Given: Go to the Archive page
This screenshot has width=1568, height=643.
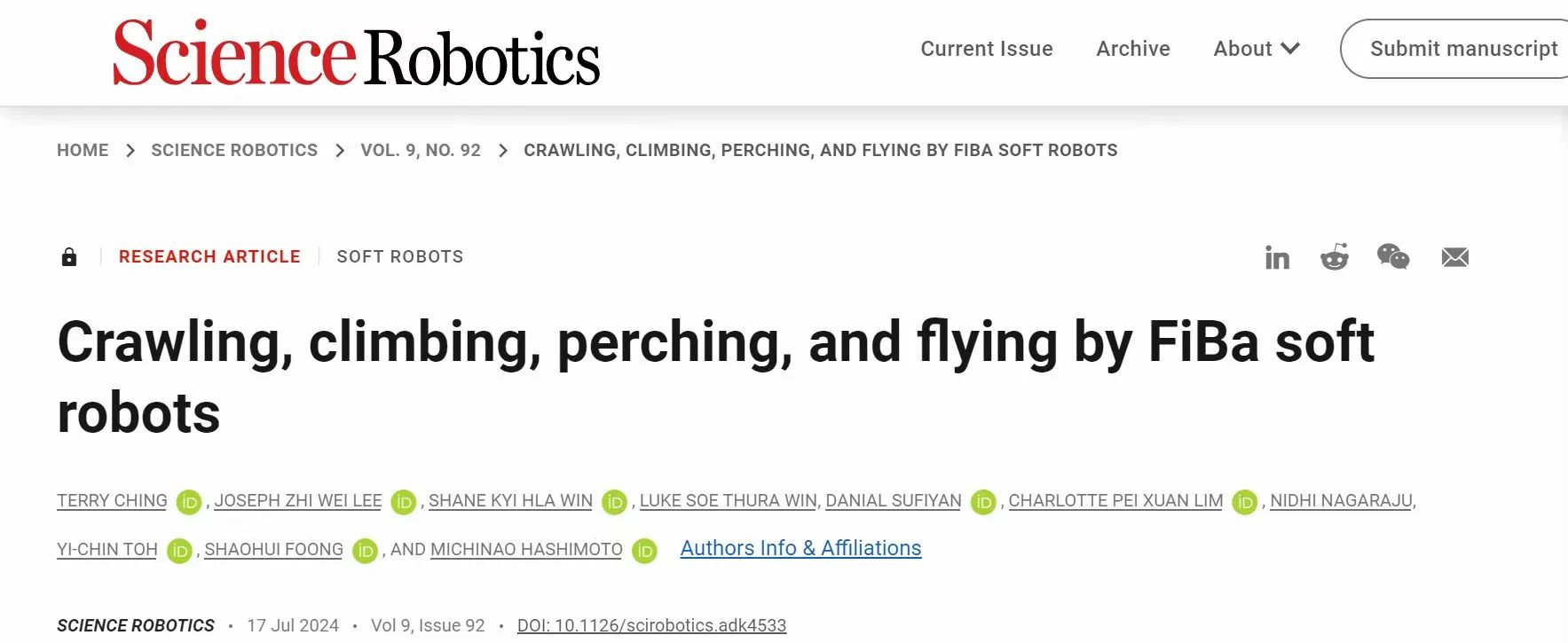Looking at the screenshot, I should point(1132,49).
